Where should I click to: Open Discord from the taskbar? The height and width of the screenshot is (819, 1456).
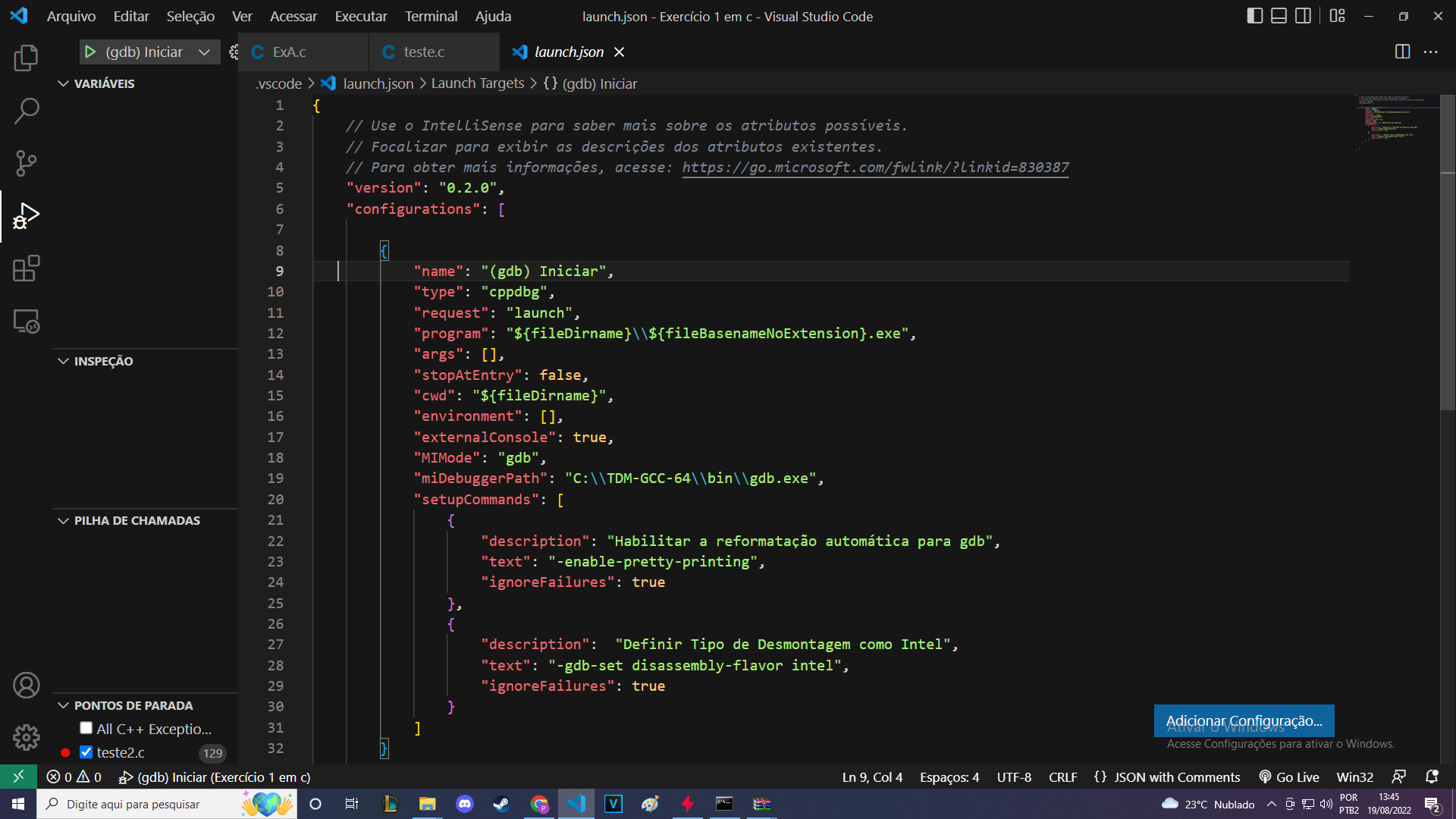[465, 804]
